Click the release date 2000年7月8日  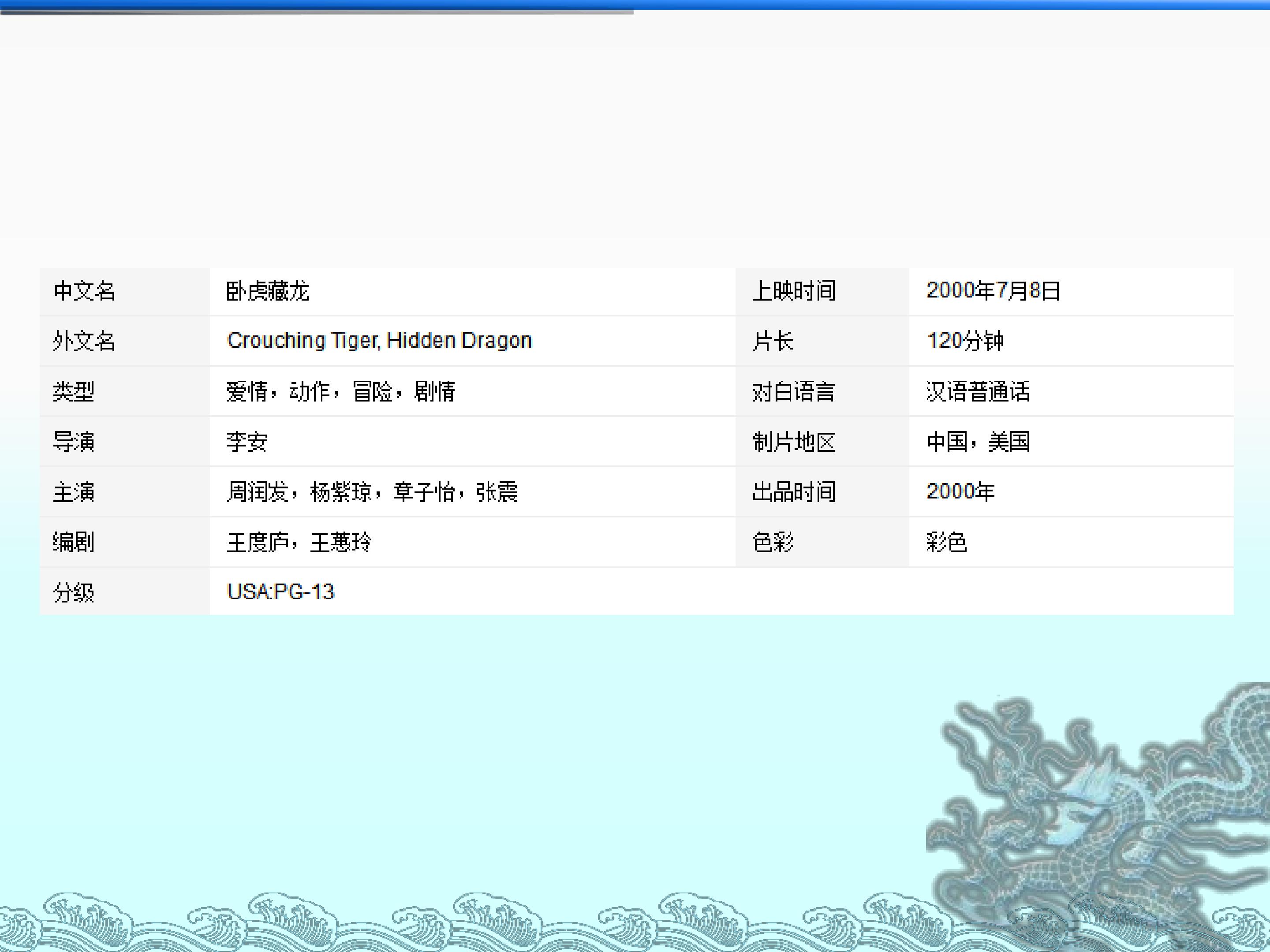click(x=993, y=290)
